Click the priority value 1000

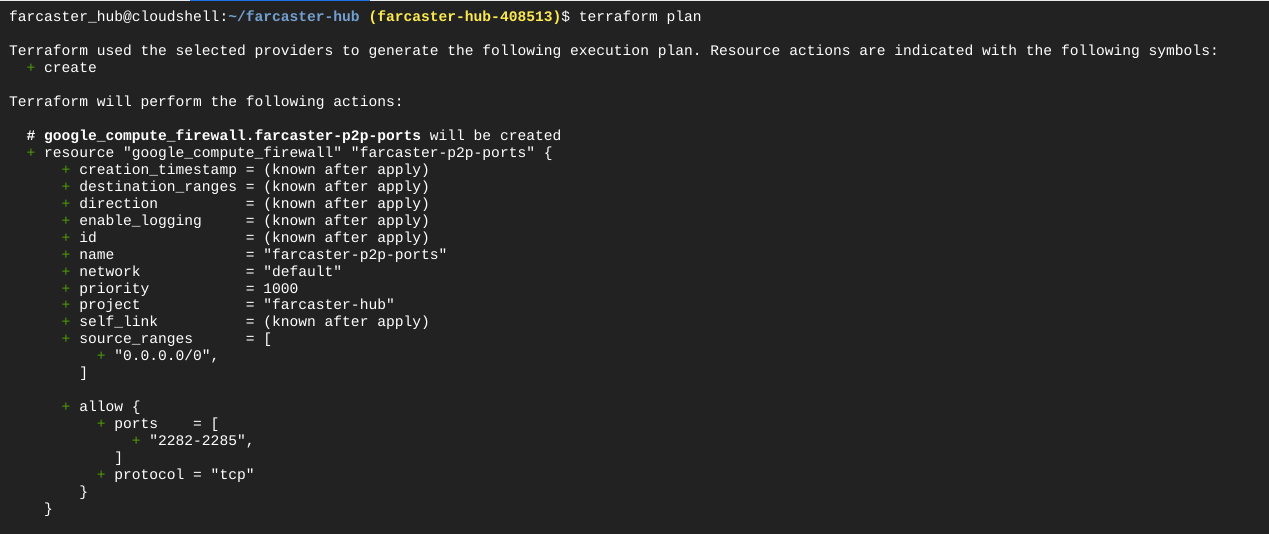[280, 289]
